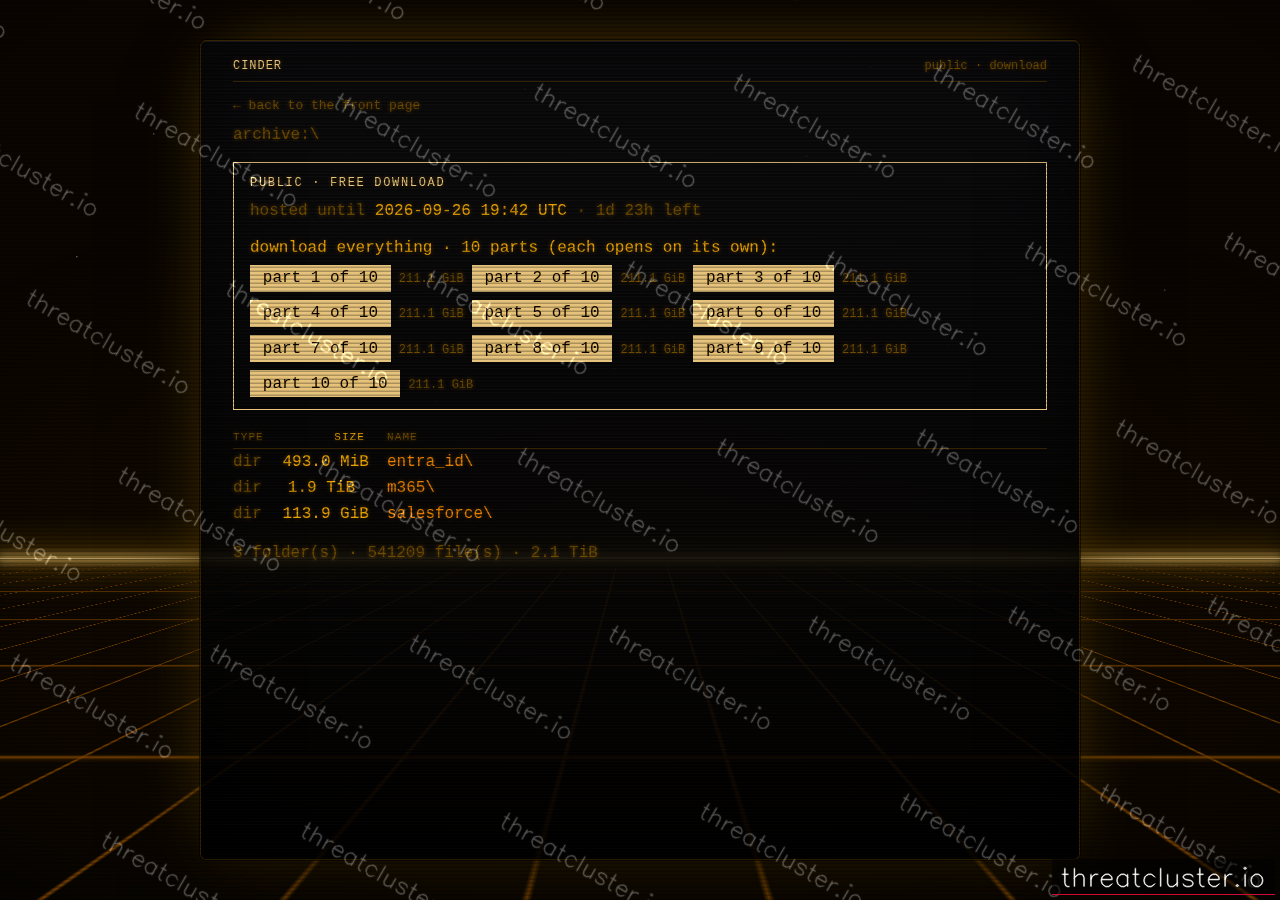Select the 1.9 TiB size value
This screenshot has width=1280, height=900.
click(x=321, y=487)
